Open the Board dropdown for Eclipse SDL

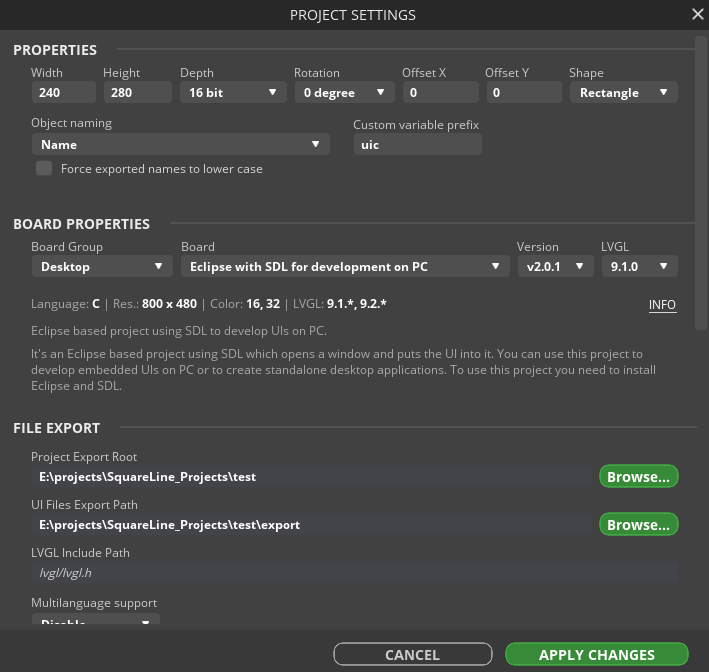click(x=345, y=267)
